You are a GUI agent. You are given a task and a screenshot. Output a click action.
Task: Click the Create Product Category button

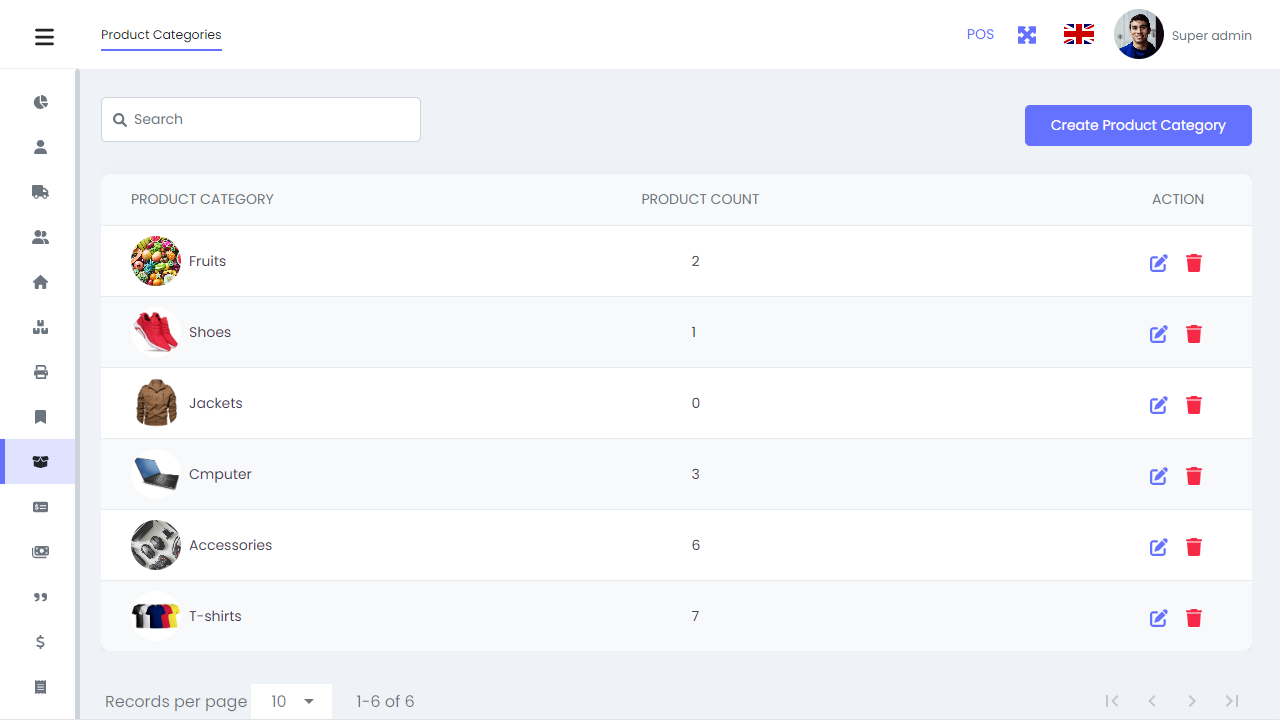pos(1138,125)
